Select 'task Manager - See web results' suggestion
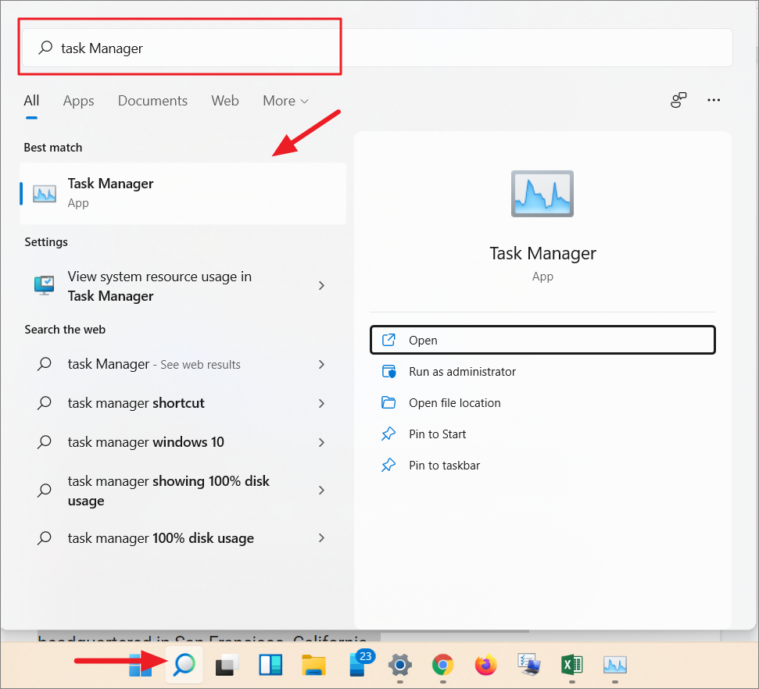This screenshot has height=689, width=759. click(183, 364)
